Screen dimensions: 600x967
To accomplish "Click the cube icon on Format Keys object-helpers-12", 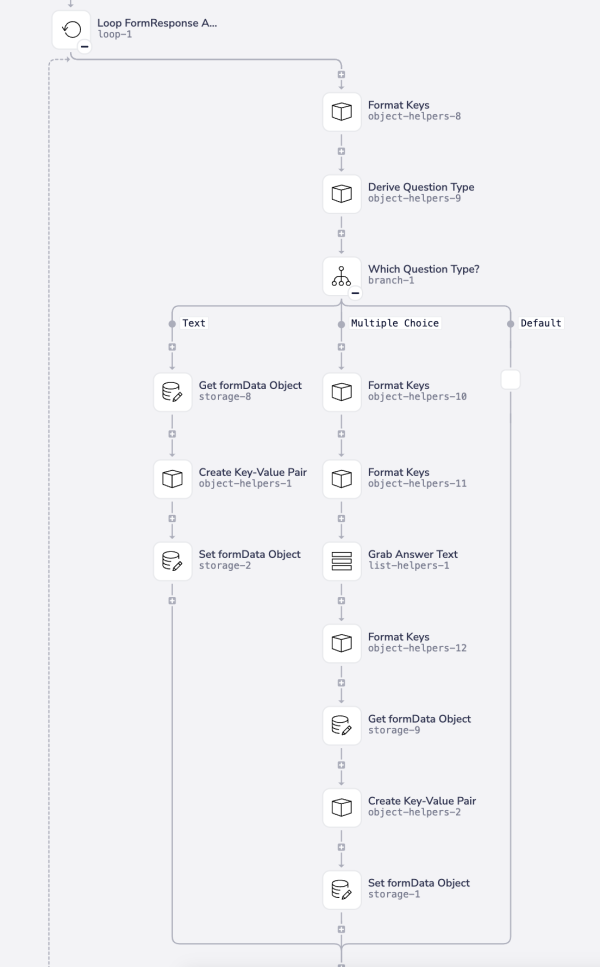I will pyautogui.click(x=343, y=643).
